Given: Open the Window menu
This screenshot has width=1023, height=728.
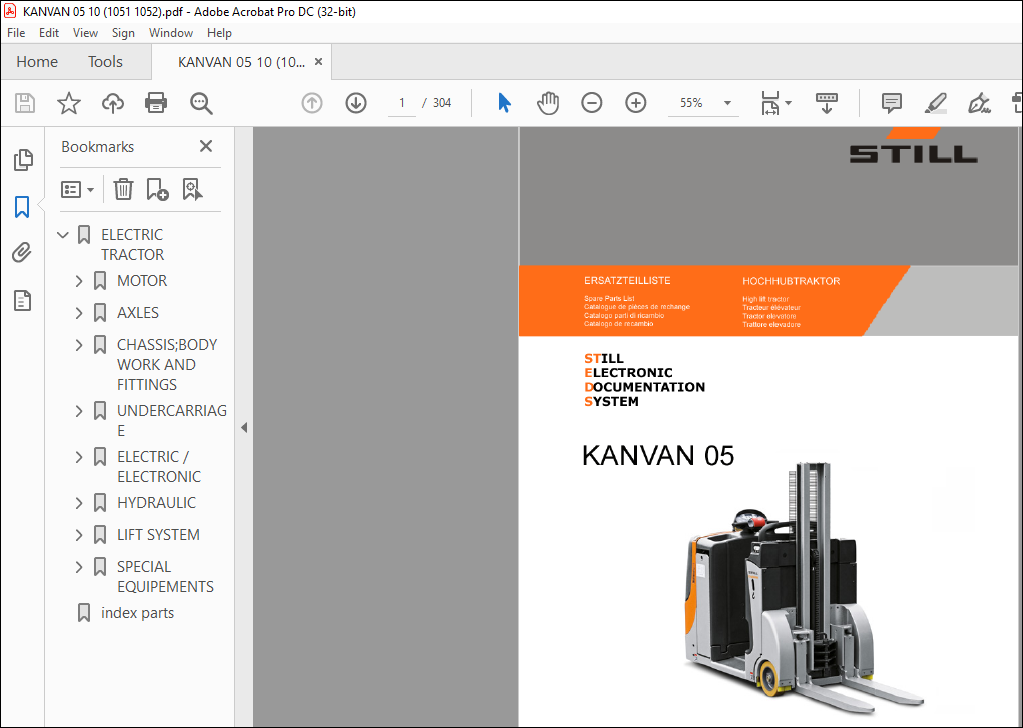Looking at the screenshot, I should [x=171, y=33].
